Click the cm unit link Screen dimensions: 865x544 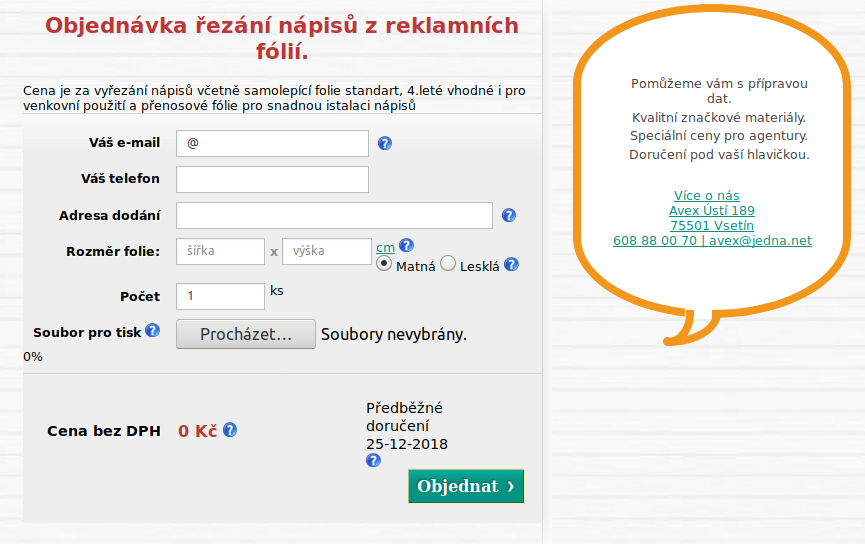click(385, 247)
